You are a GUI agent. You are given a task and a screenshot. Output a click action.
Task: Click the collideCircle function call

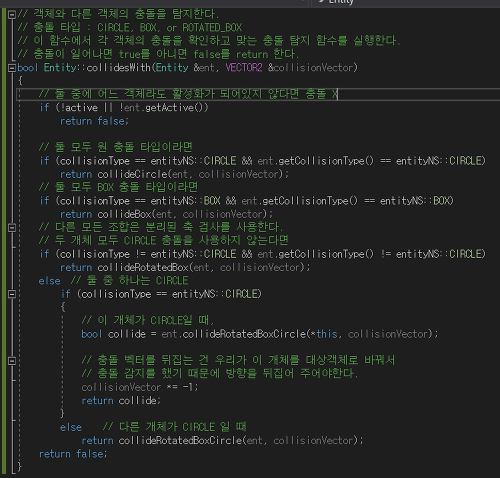tap(133, 174)
